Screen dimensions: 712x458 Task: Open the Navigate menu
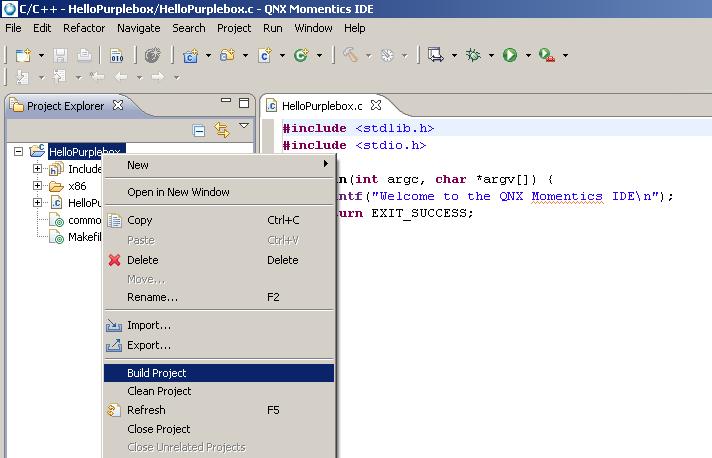click(x=138, y=28)
